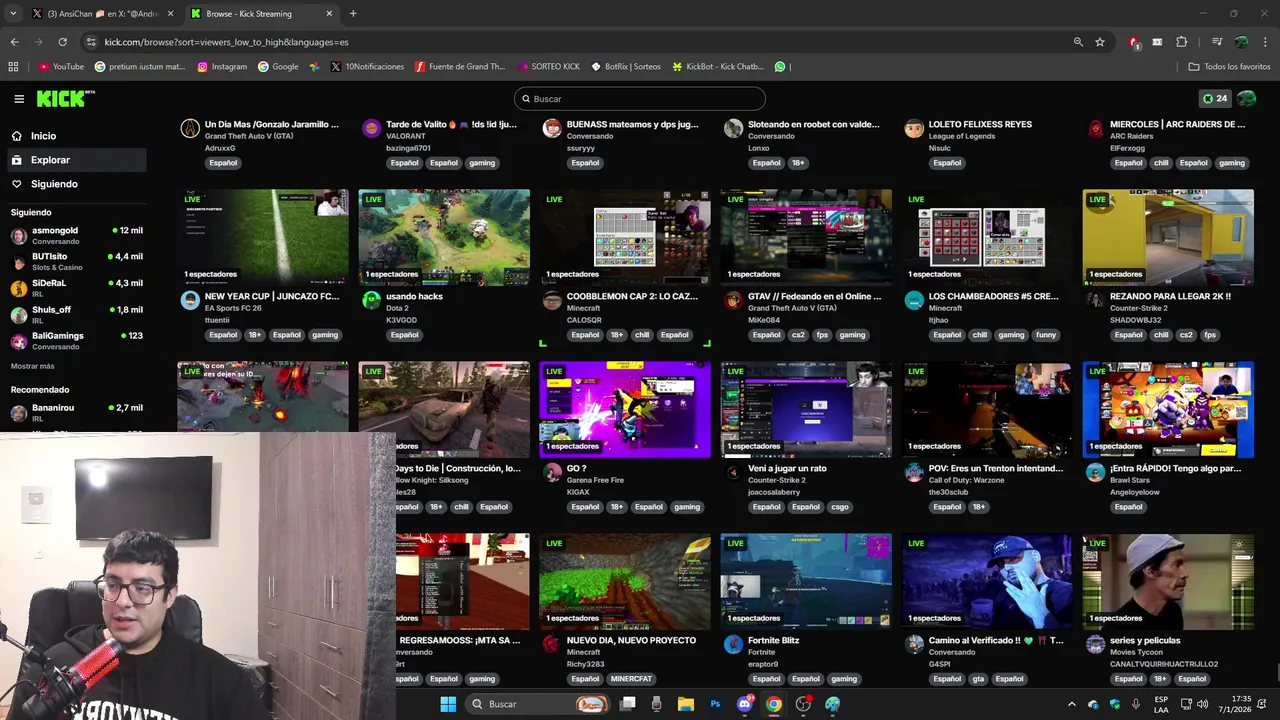
Task: Open the 'GO ?' Garena Free Fire thumbnail
Action: [x=625, y=409]
